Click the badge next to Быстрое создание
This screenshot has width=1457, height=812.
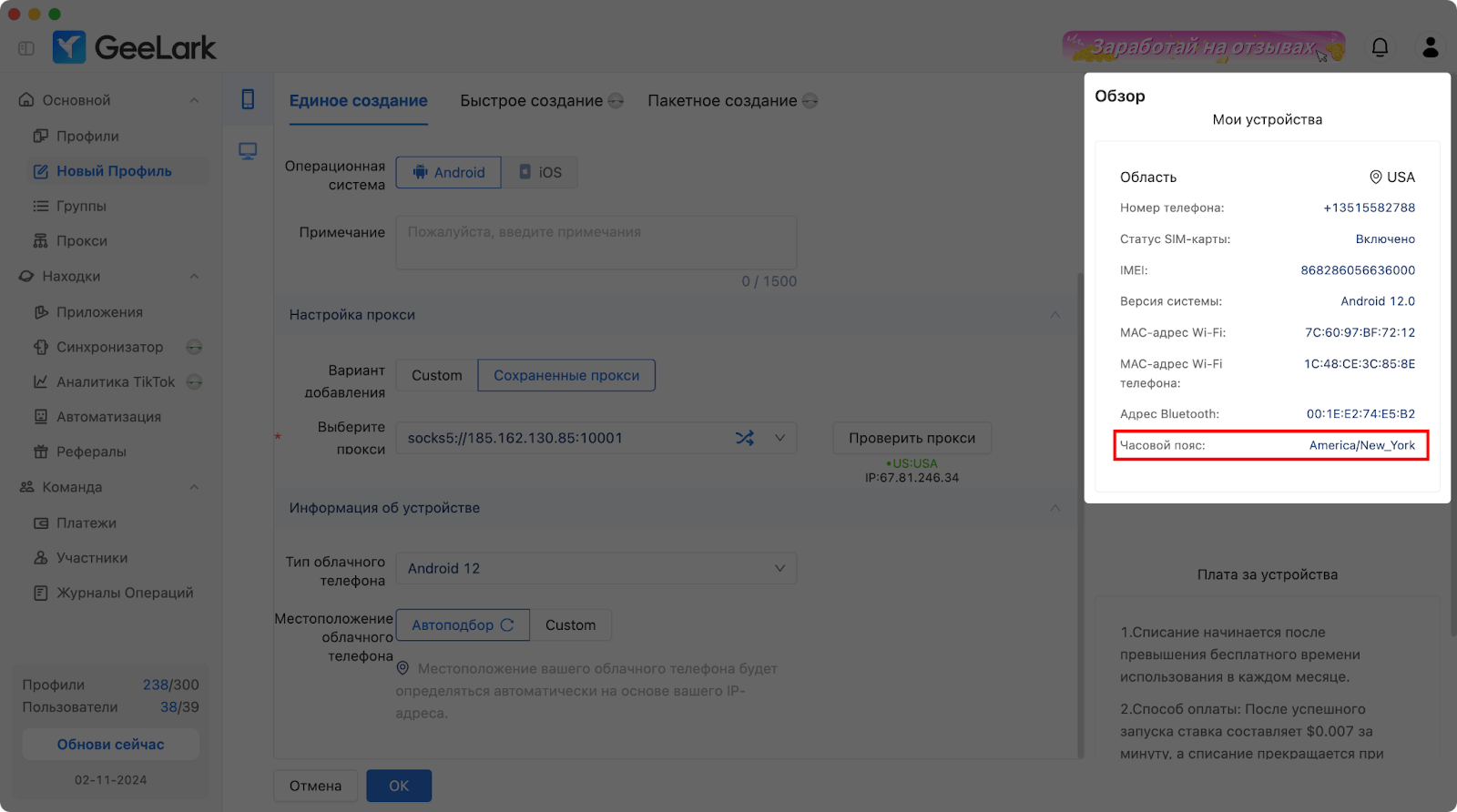click(616, 101)
